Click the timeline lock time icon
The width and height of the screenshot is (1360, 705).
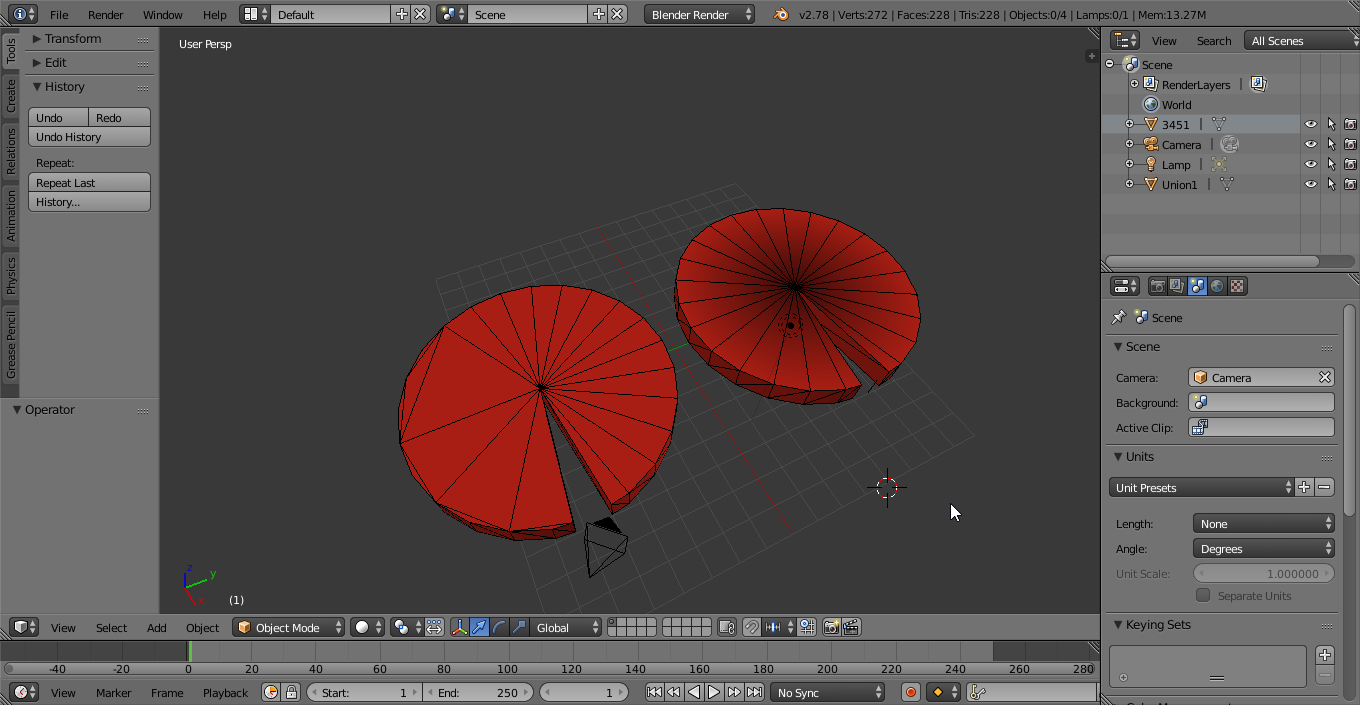291,692
